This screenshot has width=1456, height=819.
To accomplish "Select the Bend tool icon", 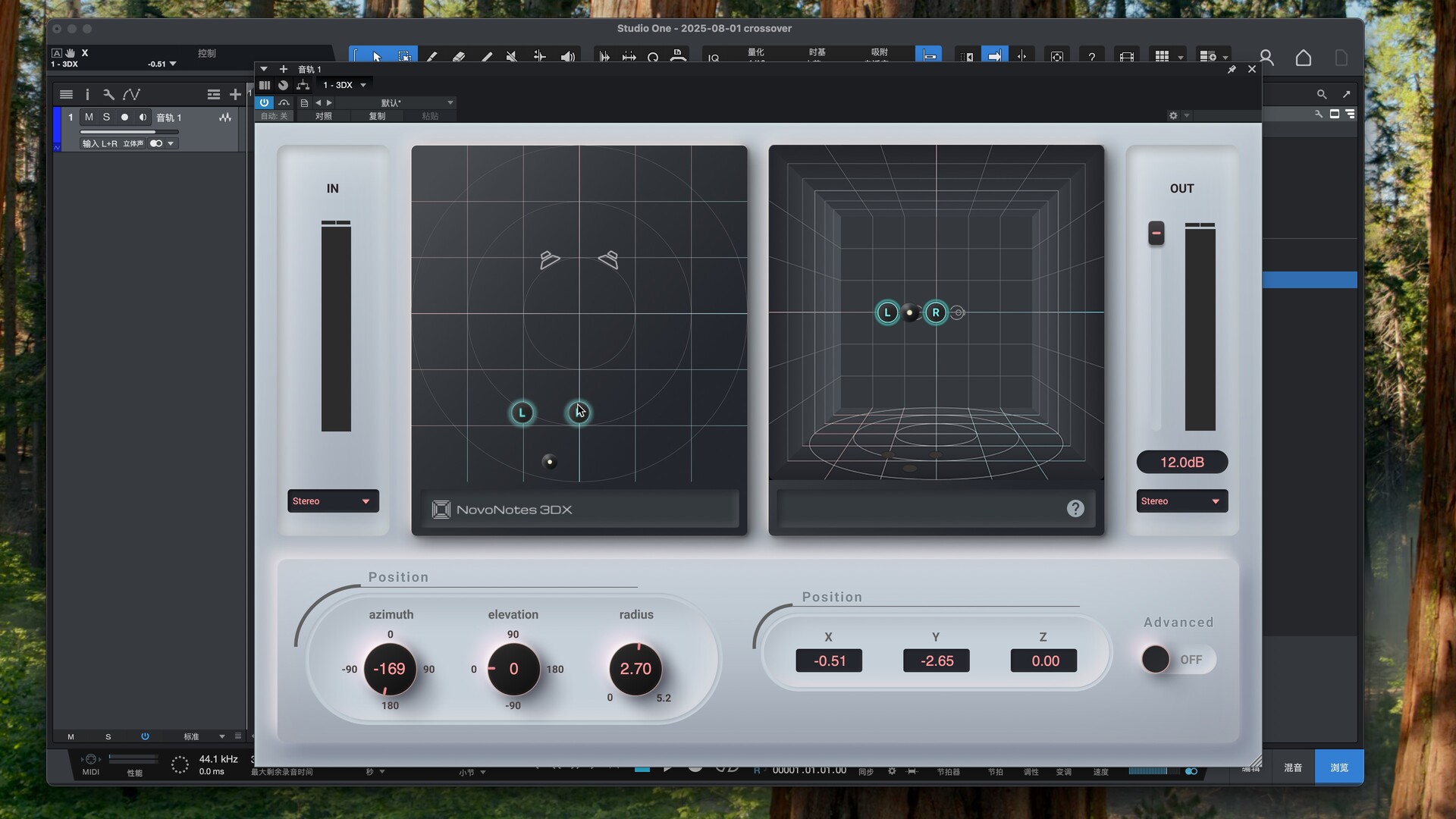I will click(x=539, y=57).
